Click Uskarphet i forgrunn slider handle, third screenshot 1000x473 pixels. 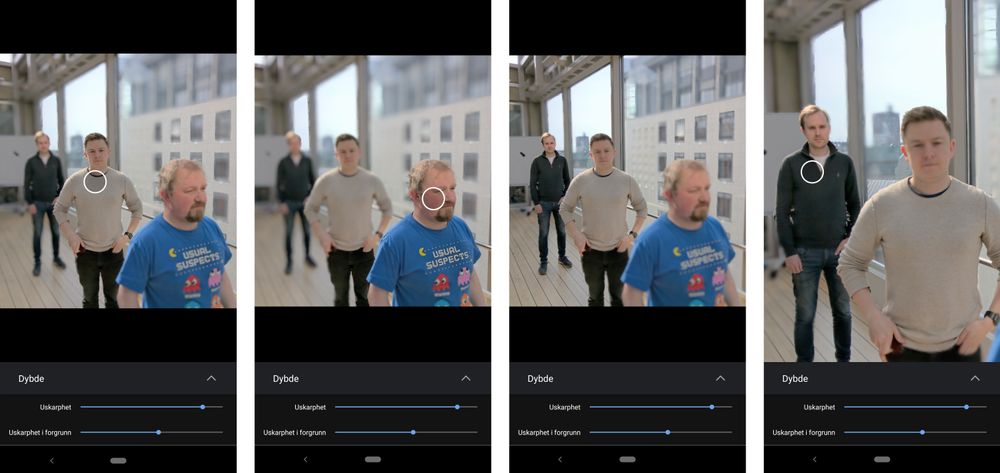tap(668, 432)
